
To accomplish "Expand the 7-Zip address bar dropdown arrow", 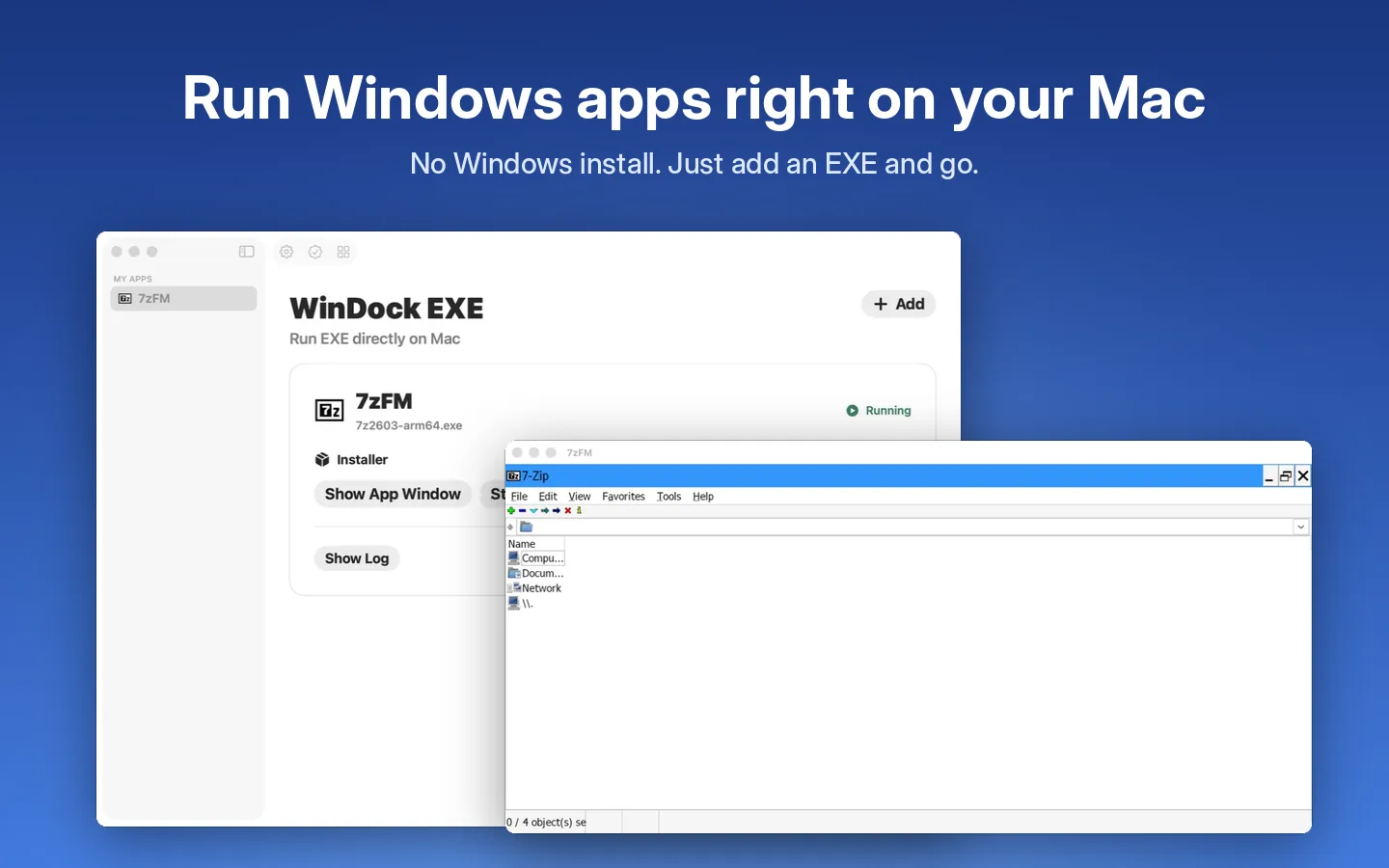I will (1300, 528).
